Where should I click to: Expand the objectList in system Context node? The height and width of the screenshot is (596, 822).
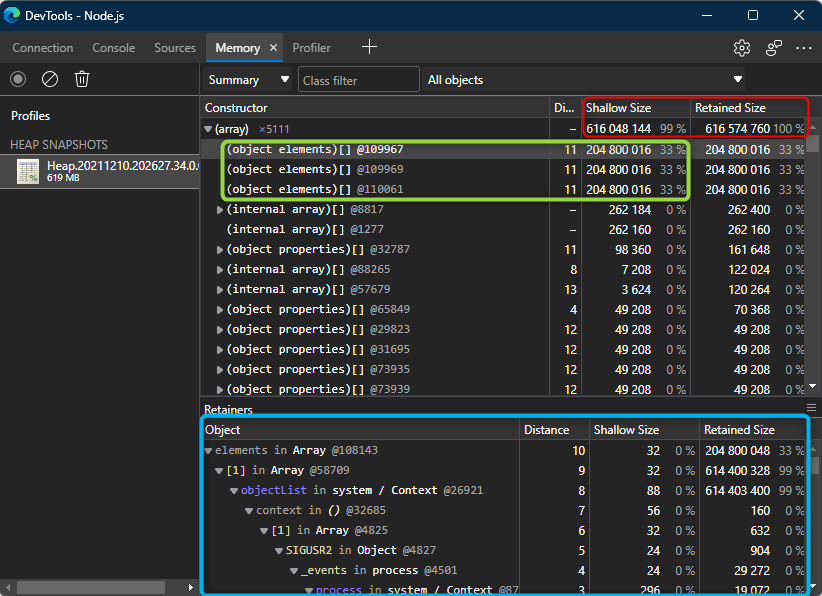point(232,489)
